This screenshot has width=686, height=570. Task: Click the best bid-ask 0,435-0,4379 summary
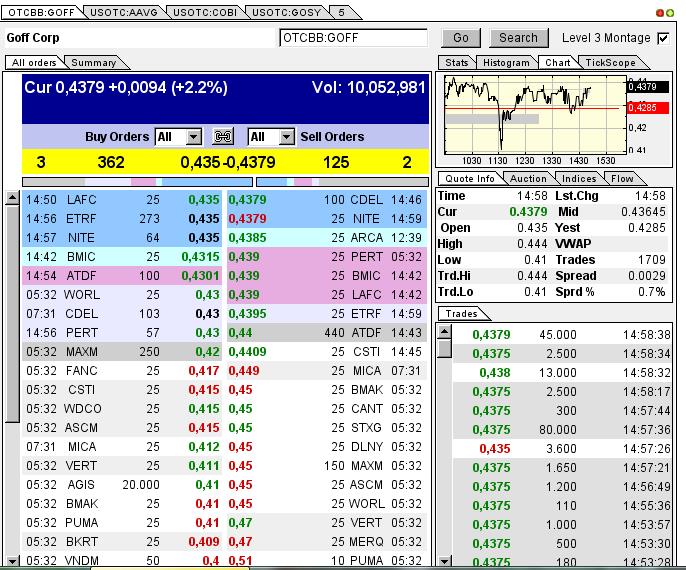click(x=228, y=163)
